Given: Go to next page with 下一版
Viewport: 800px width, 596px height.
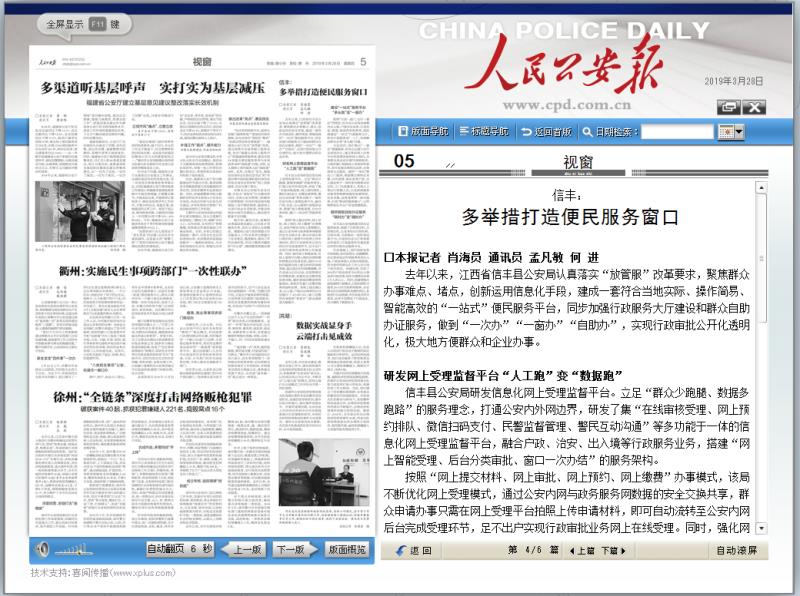Looking at the screenshot, I should pos(292,549).
